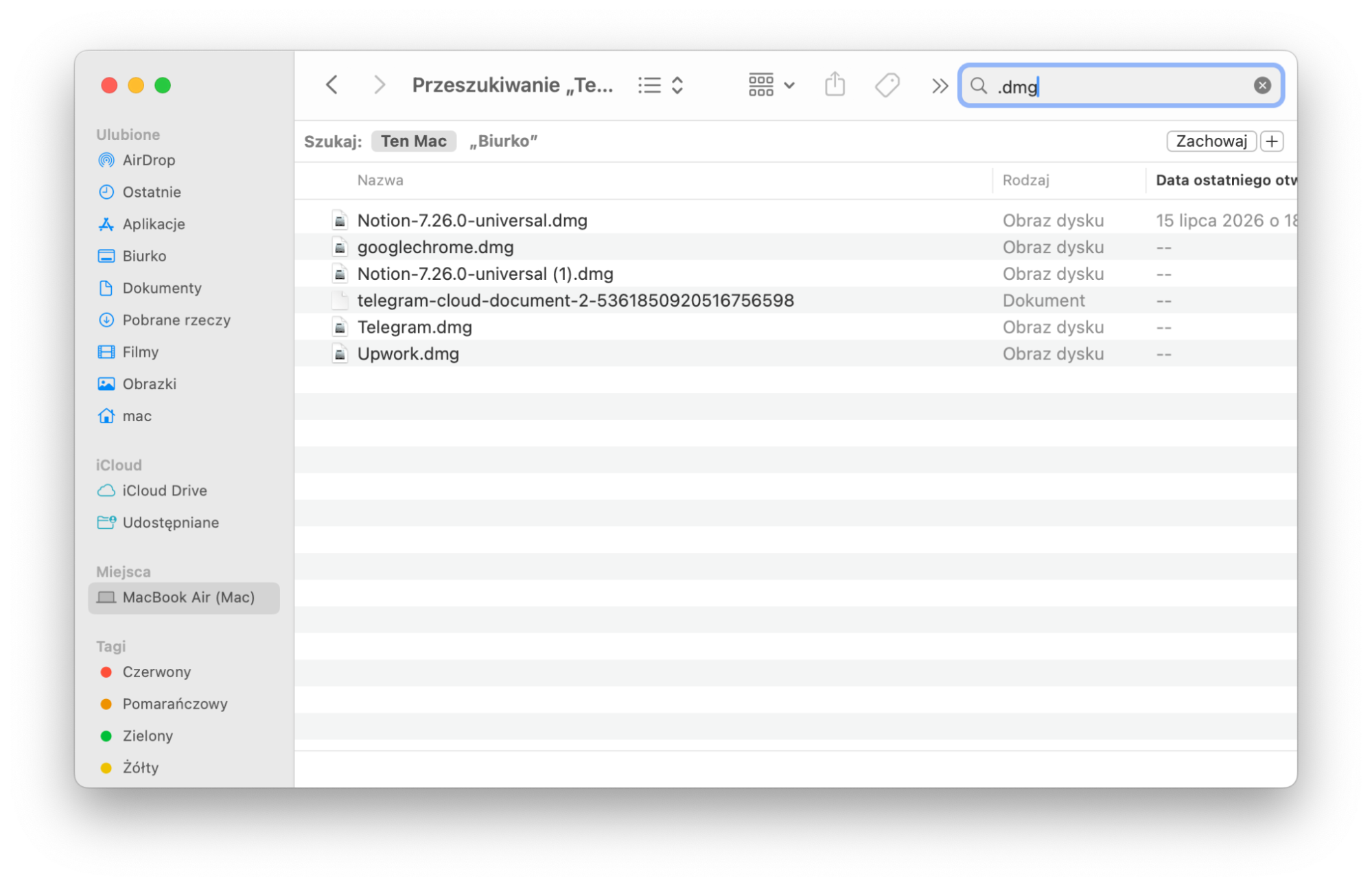Open the mac home folder
Viewport: 1372px width, 887px height.
tap(124, 416)
